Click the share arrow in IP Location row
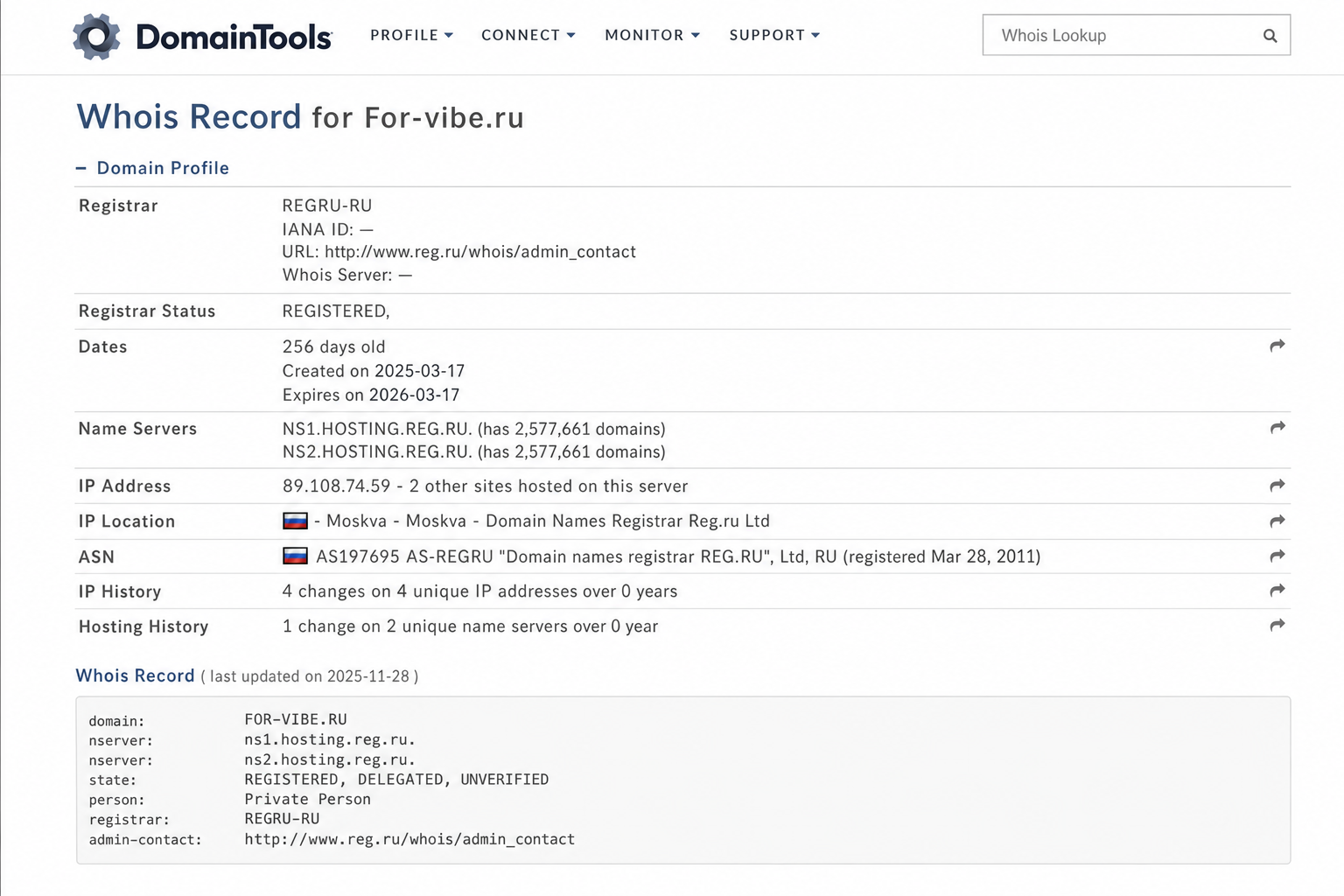This screenshot has width=1344, height=896. click(1277, 521)
